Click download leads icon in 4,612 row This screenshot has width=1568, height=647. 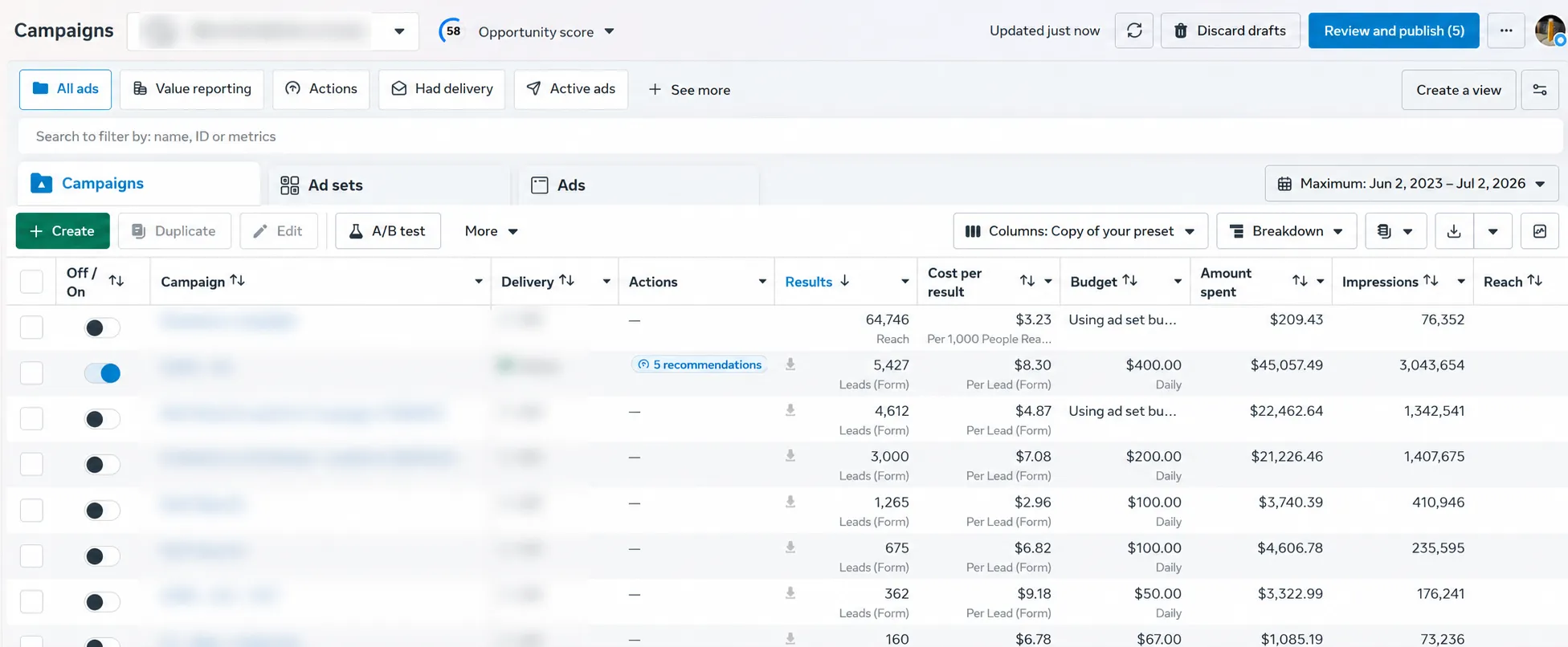click(790, 410)
